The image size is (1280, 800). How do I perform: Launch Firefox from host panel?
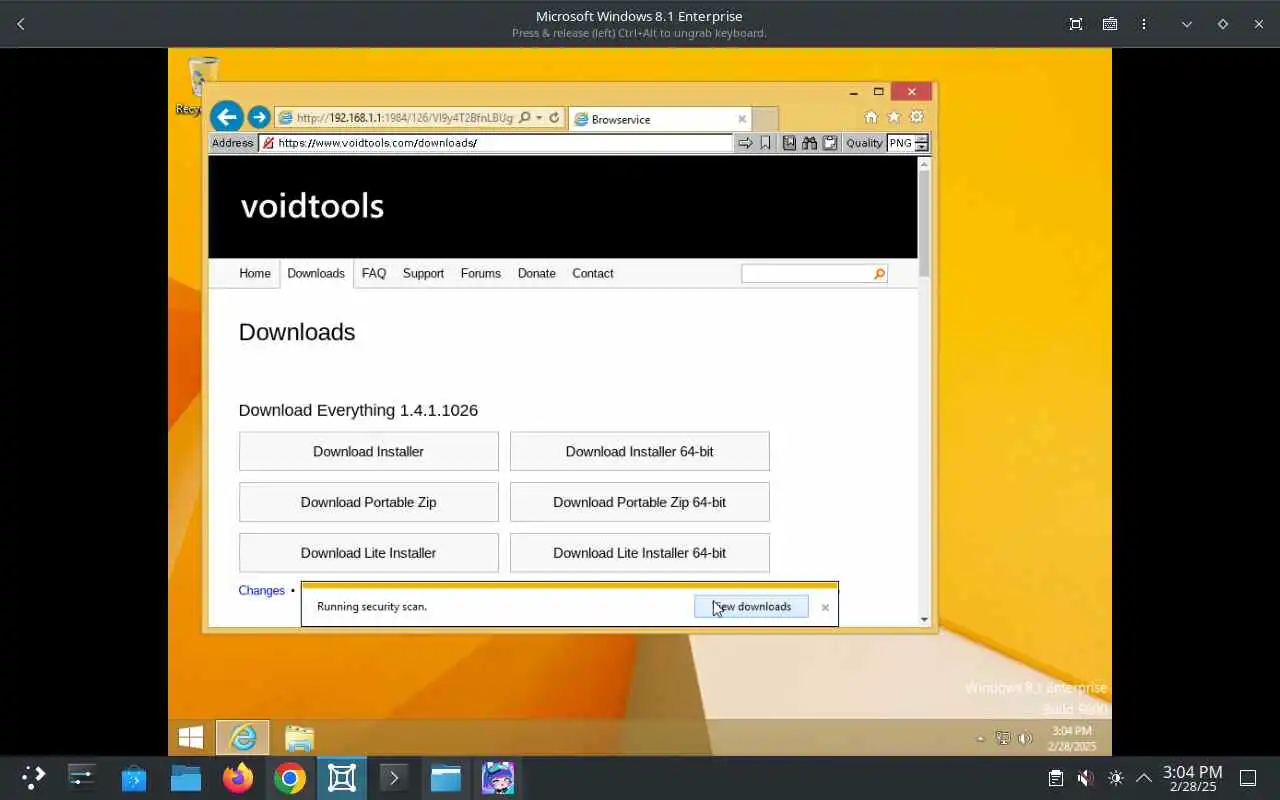point(238,778)
